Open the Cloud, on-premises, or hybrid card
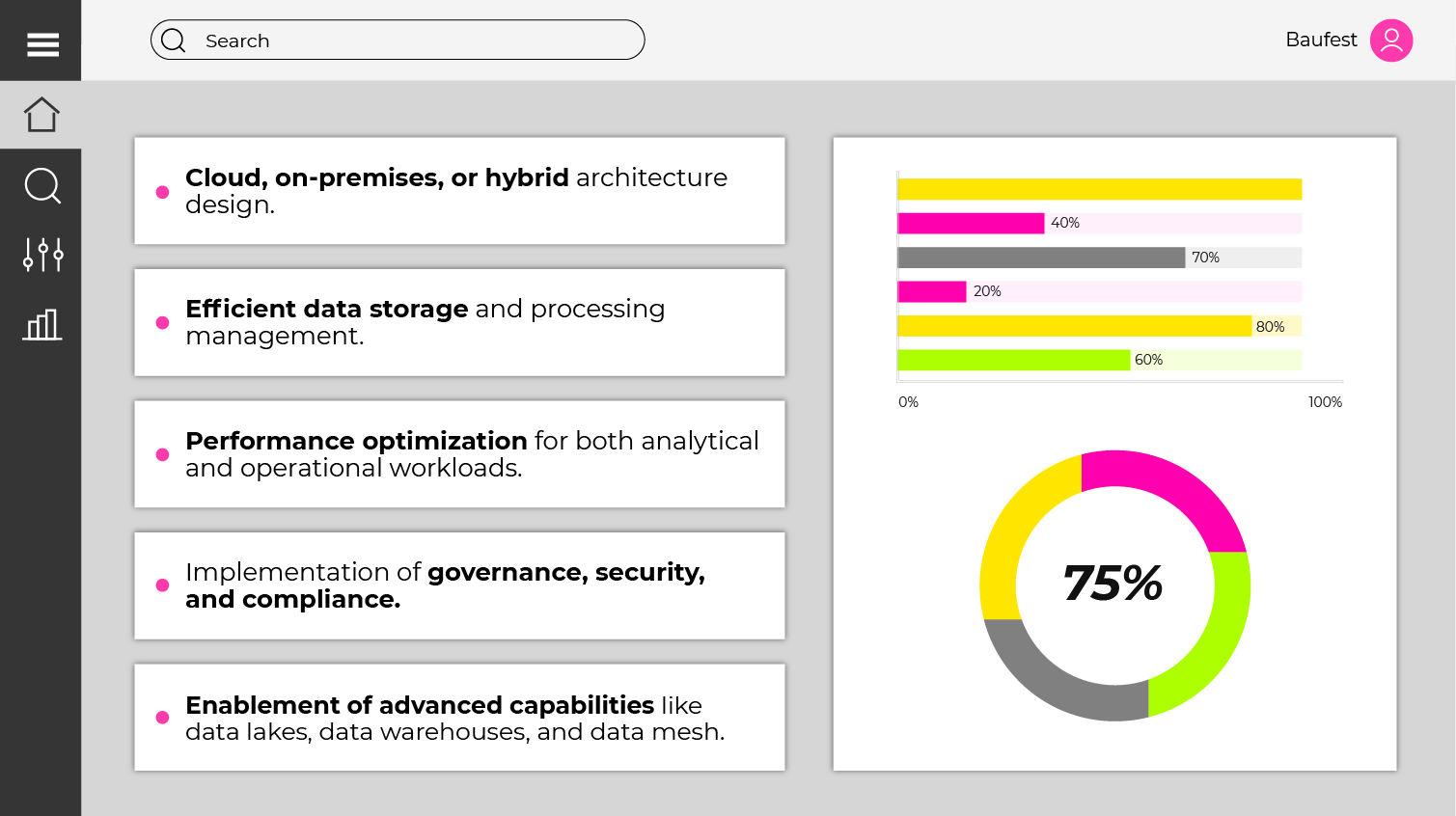Image resolution: width=1456 pixels, height=816 pixels. (x=459, y=191)
